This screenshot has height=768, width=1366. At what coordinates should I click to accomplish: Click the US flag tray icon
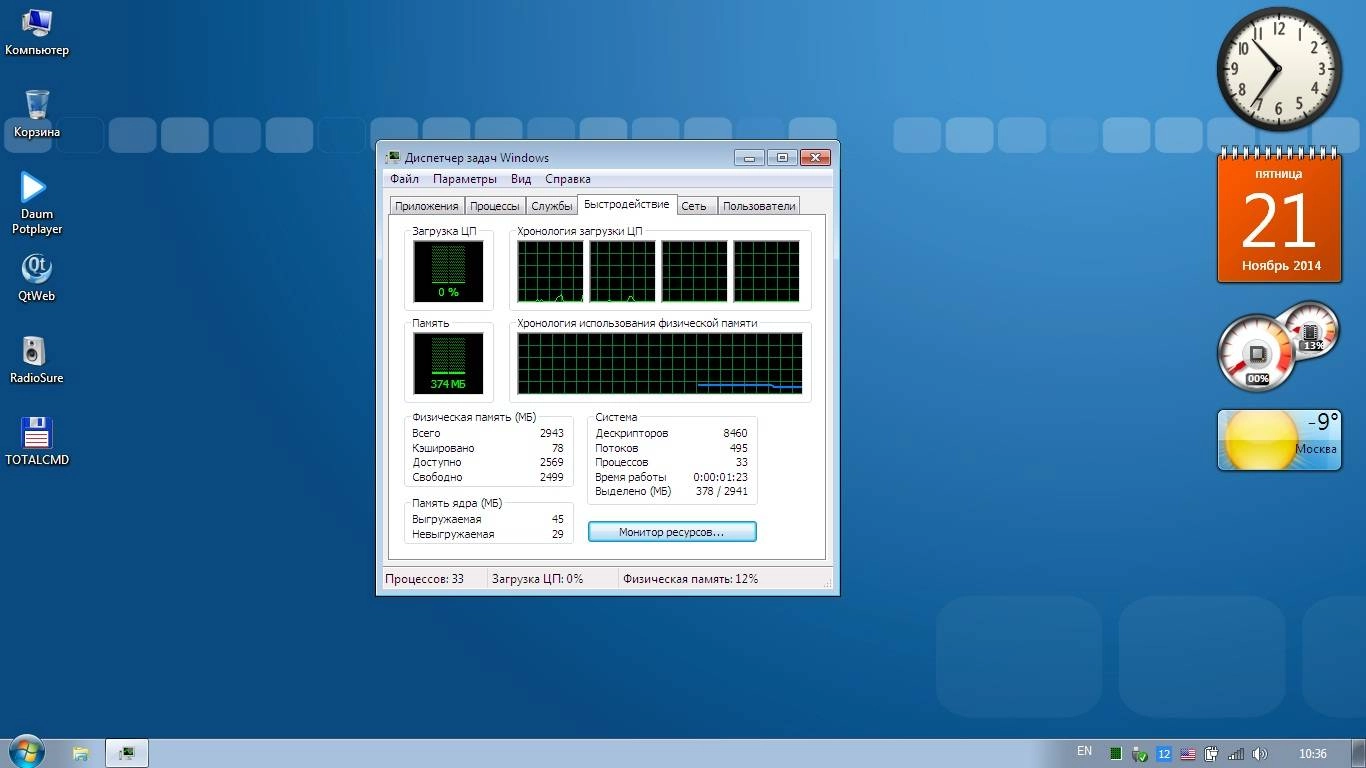[1188, 754]
